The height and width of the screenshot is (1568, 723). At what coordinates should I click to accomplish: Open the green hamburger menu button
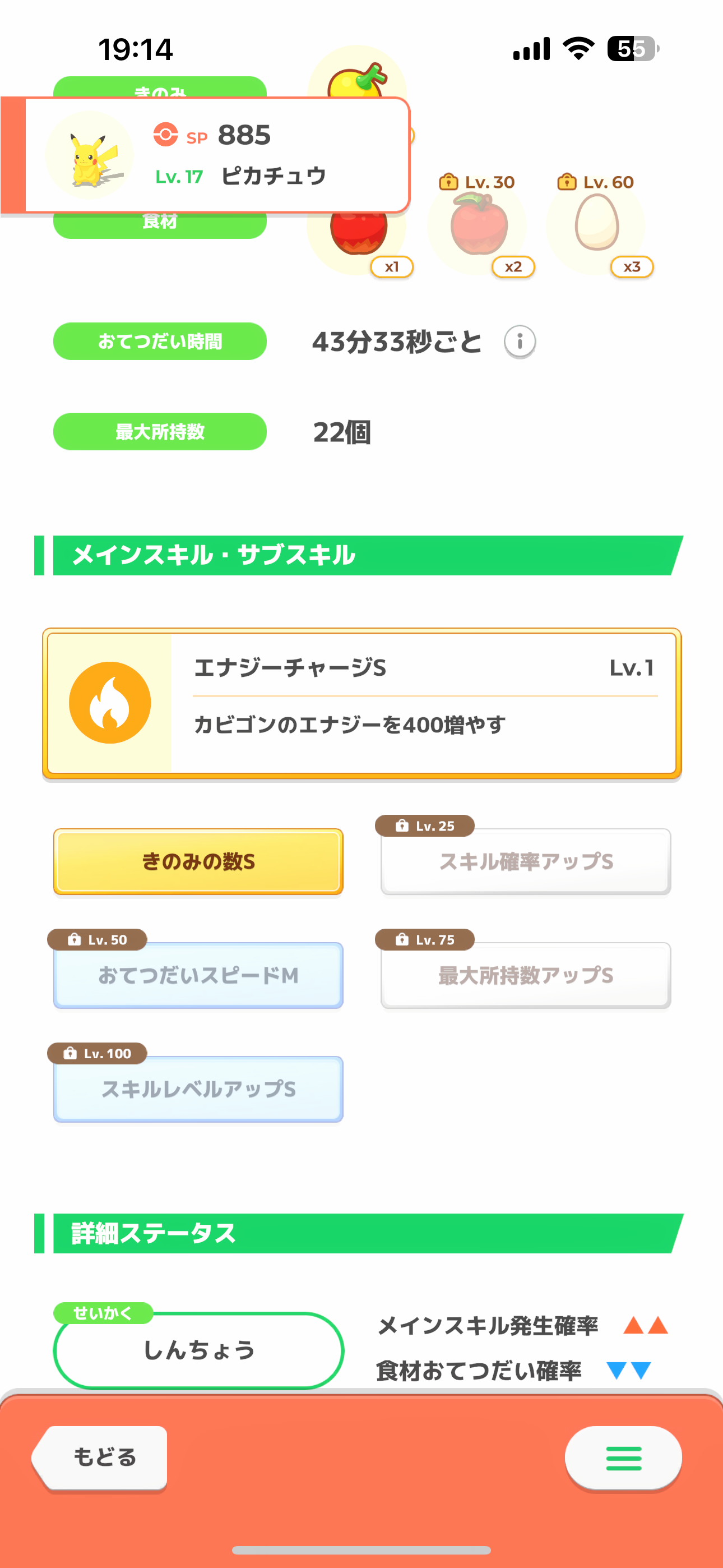[623, 1458]
